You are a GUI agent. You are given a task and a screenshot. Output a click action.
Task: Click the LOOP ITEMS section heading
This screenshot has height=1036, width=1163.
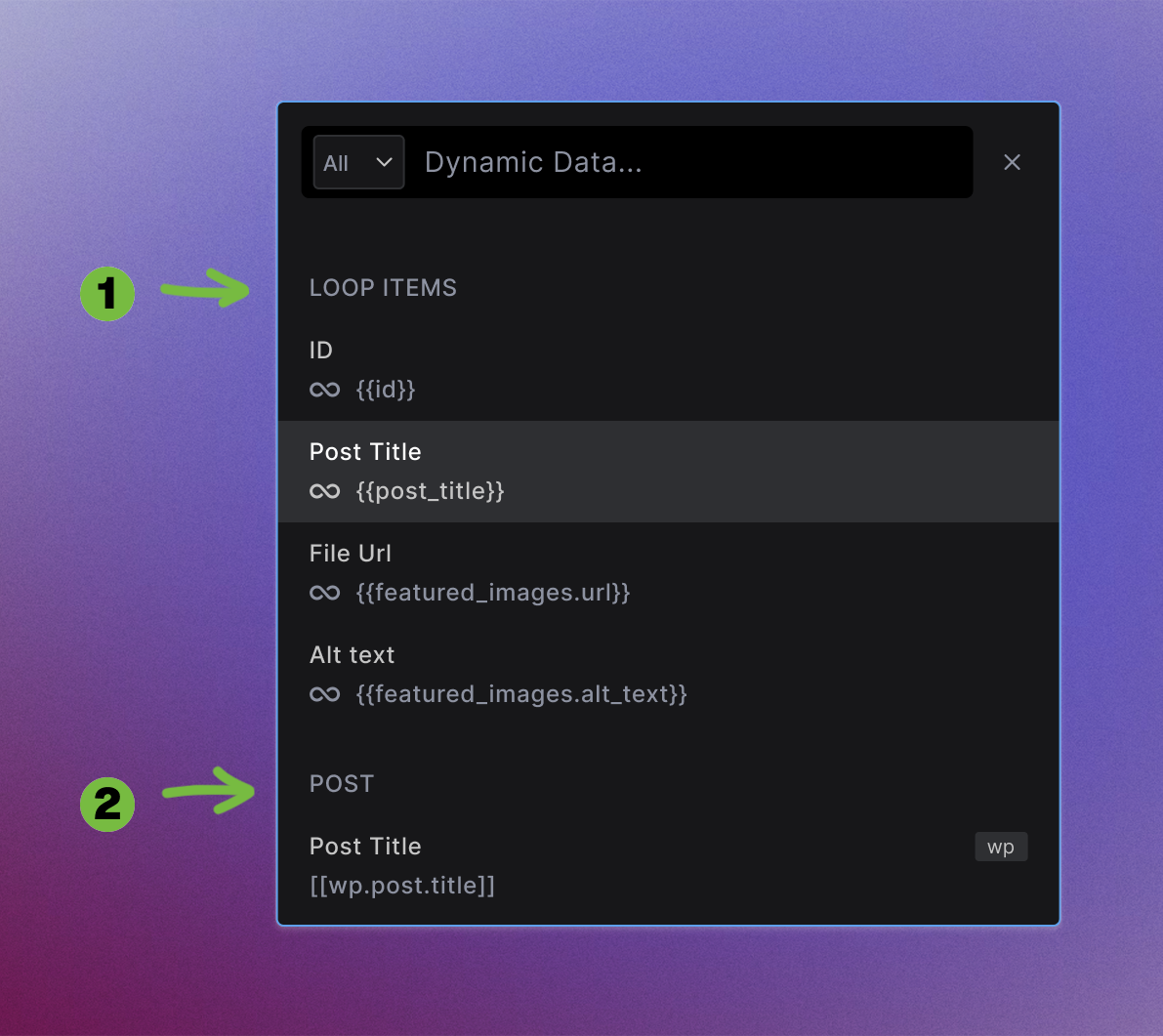click(x=383, y=287)
